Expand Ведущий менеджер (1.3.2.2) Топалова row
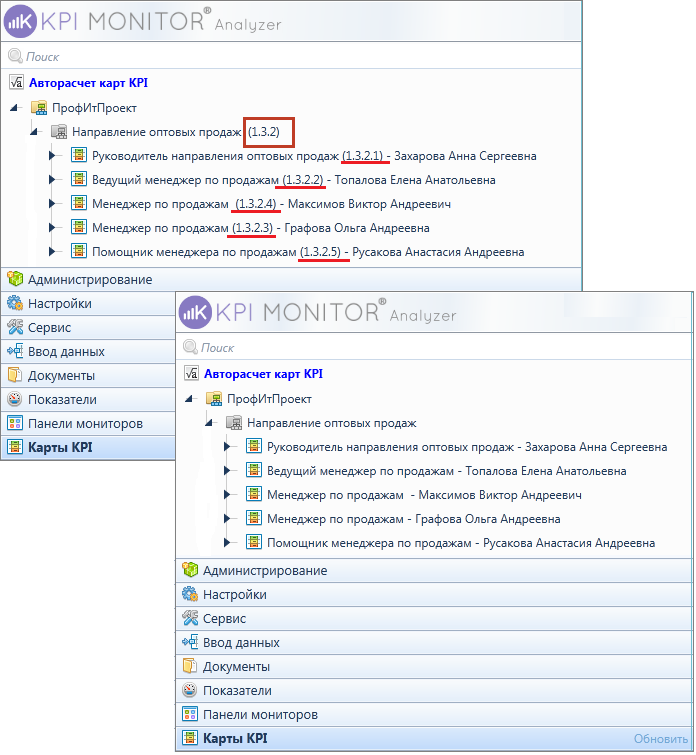Image resolution: width=696 pixels, height=755 pixels. click(53, 180)
